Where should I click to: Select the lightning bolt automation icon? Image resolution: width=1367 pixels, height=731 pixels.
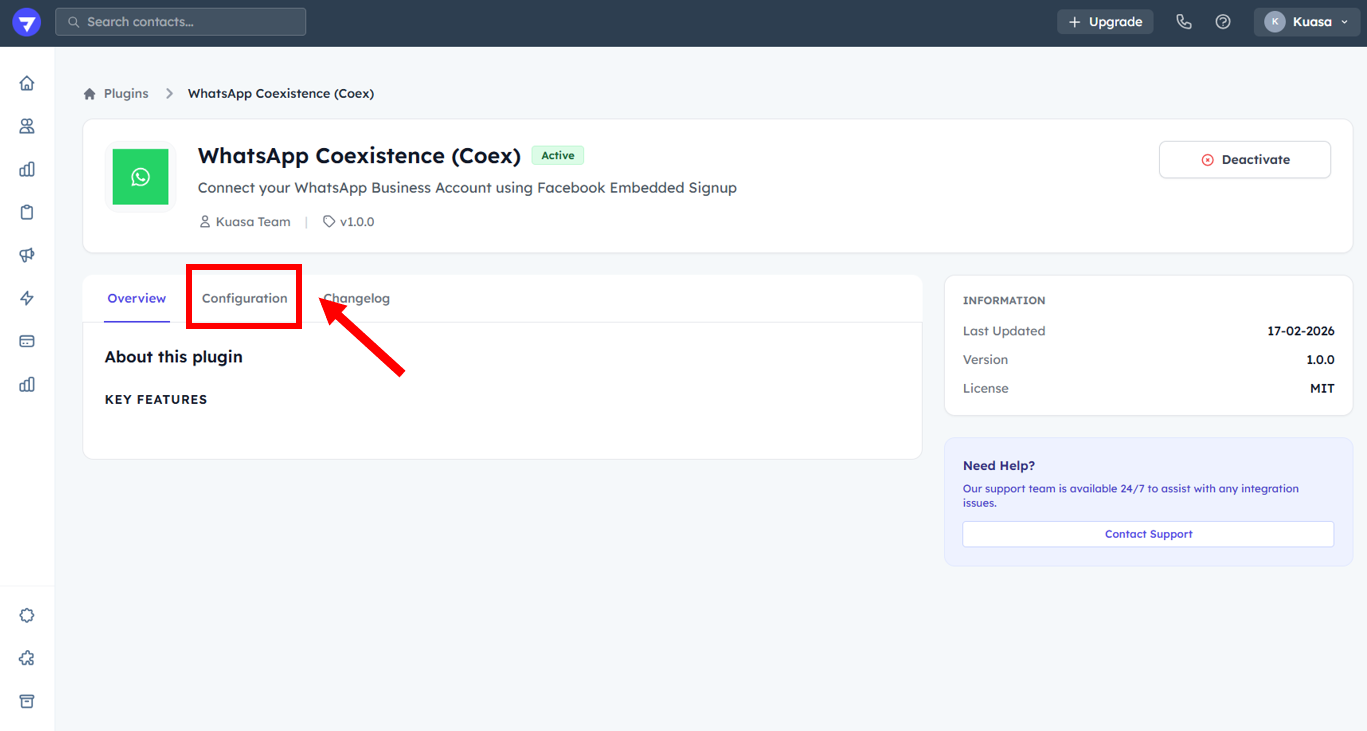[27, 298]
